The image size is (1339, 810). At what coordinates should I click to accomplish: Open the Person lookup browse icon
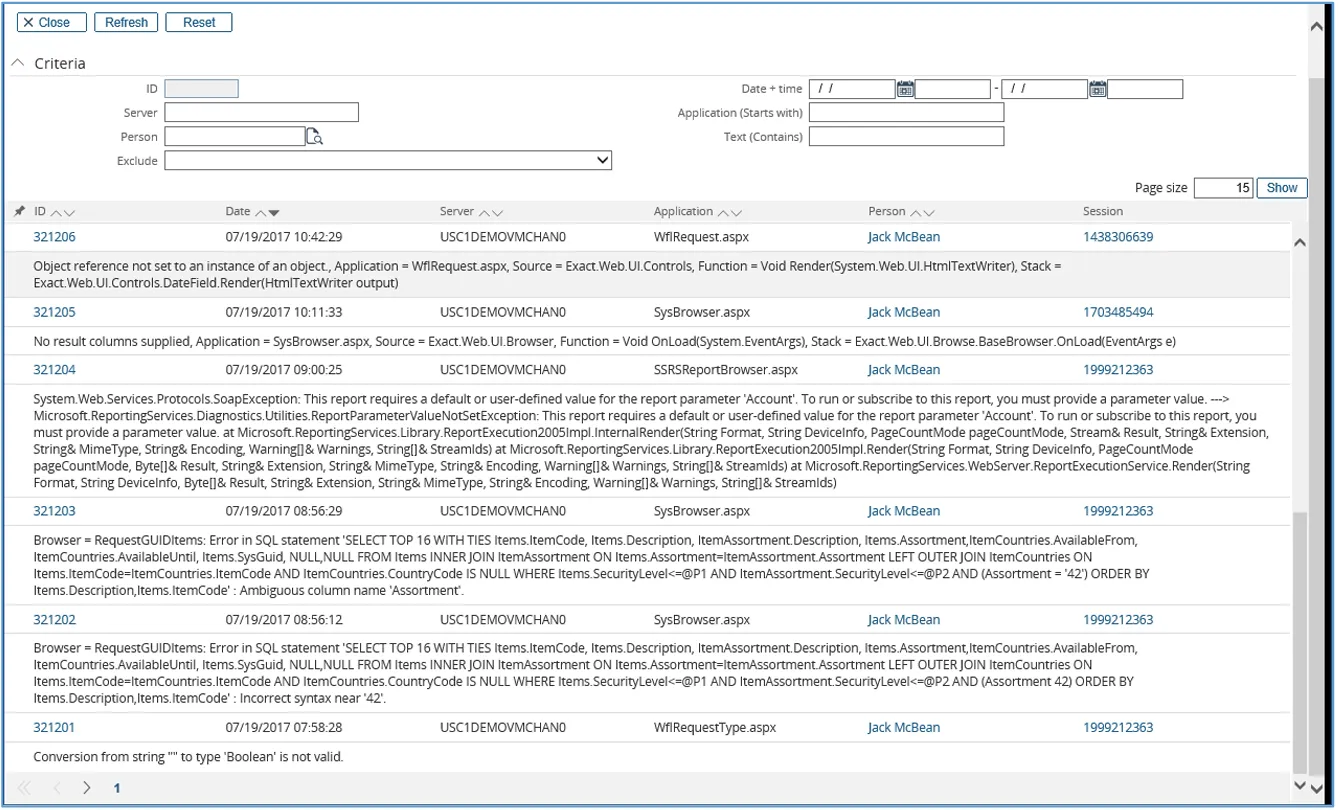(314, 137)
